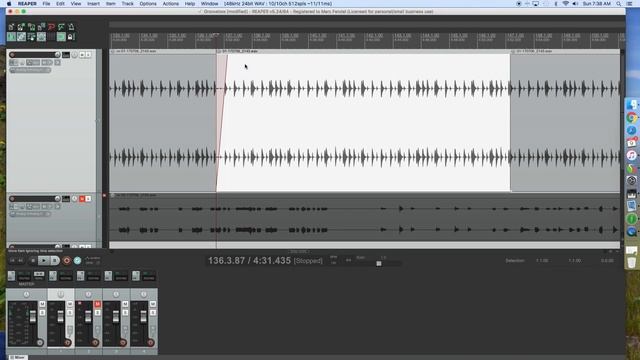Mute mixer channel 4

[x=153, y=304]
